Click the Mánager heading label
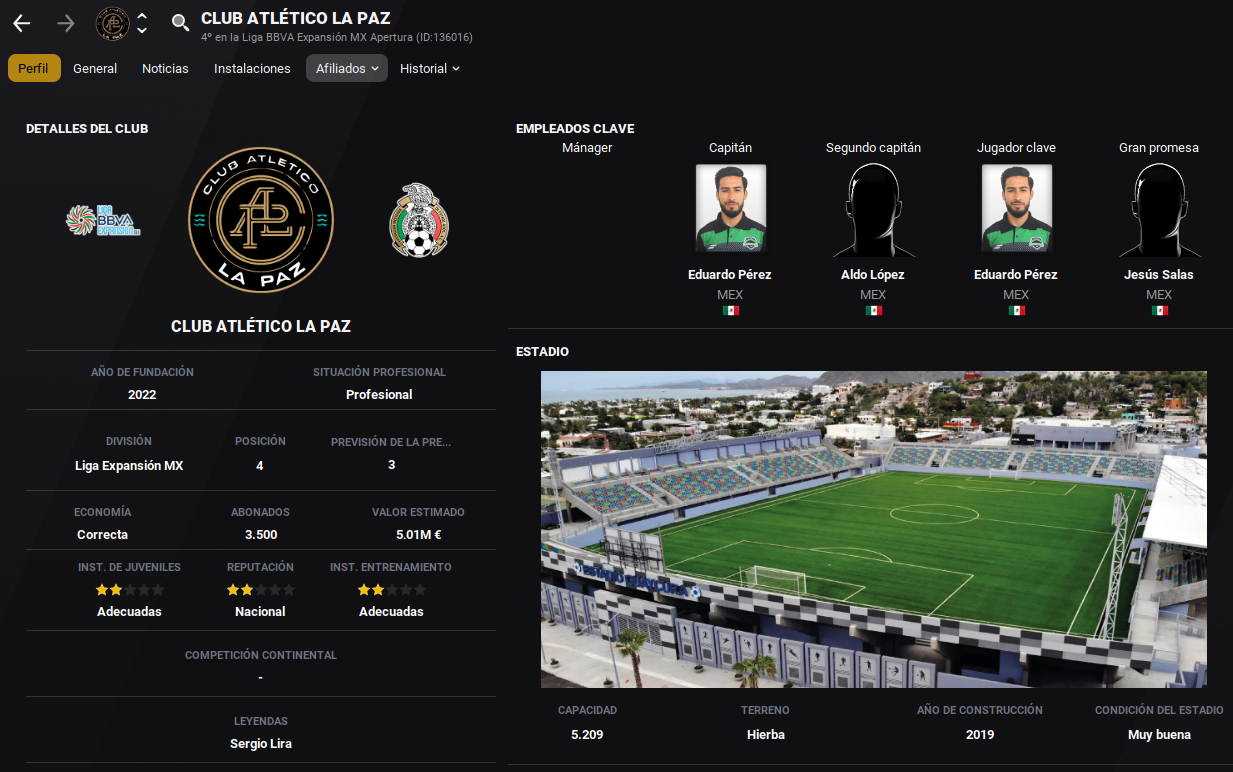The image size is (1233, 772). click(x=587, y=147)
